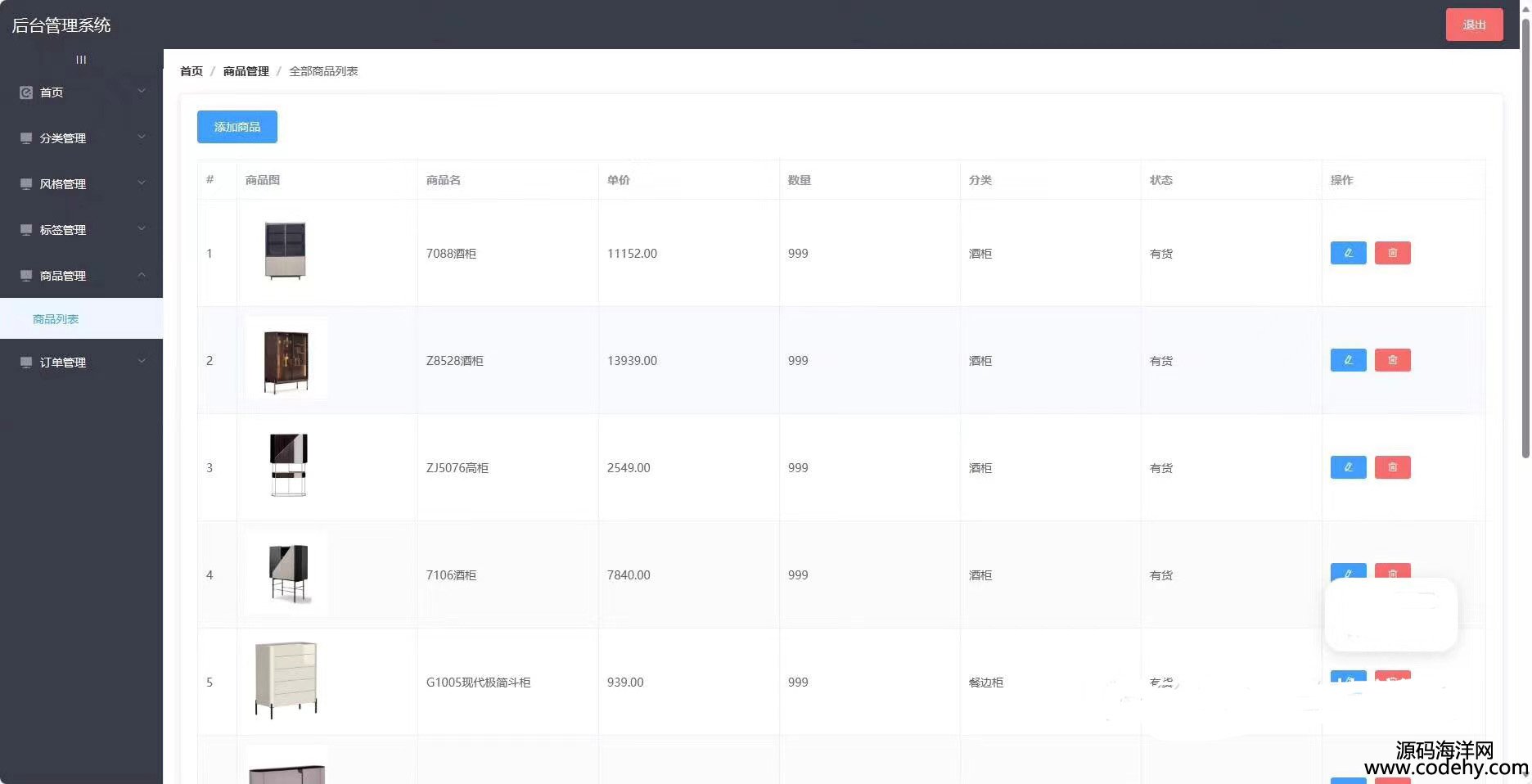
Task: Expand the 首页 sidebar menu chevron
Action: pyautogui.click(x=142, y=91)
